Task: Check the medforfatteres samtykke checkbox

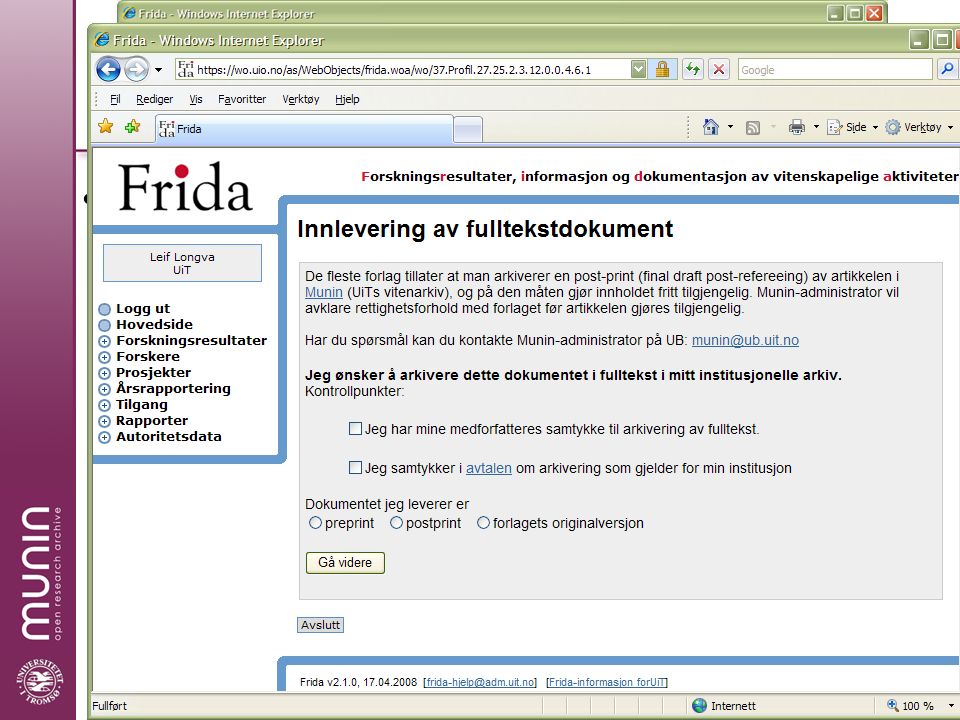Action: tap(355, 429)
